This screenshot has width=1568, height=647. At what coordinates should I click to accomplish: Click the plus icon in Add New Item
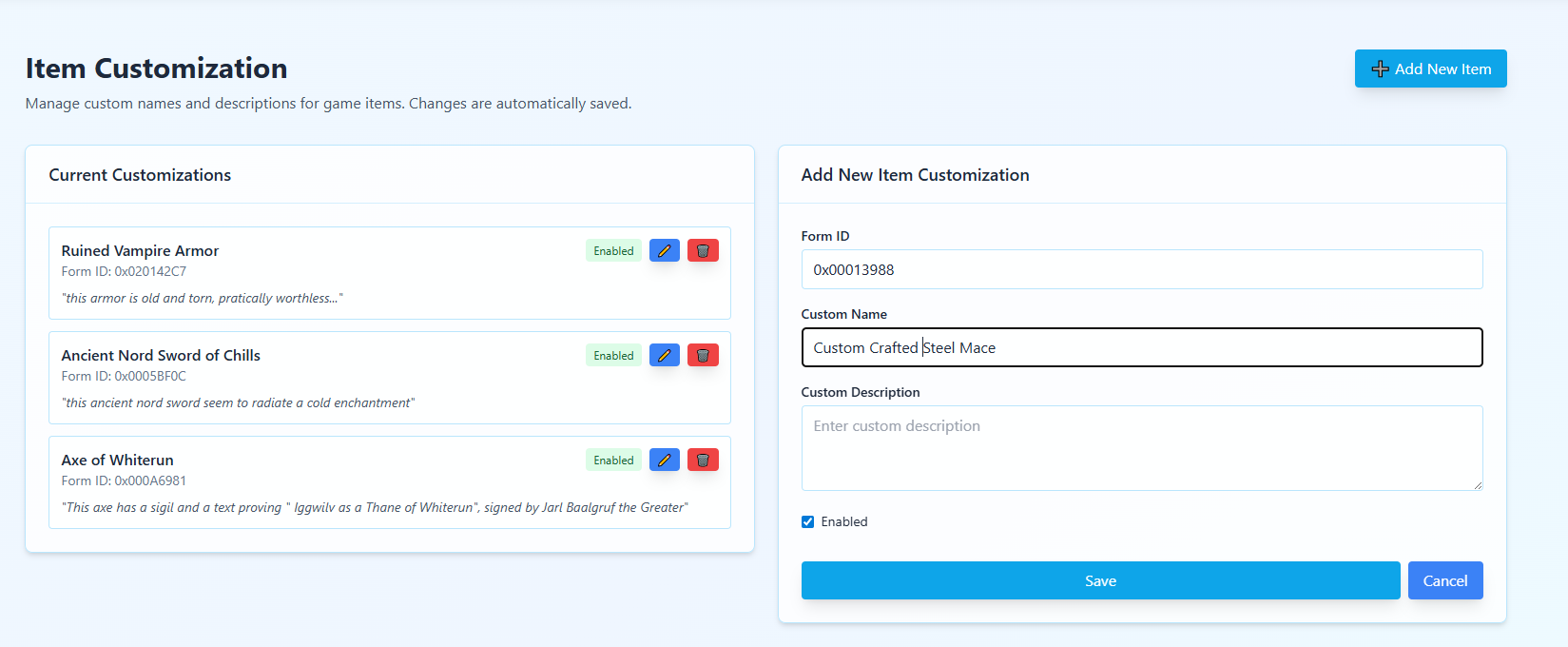[1380, 69]
